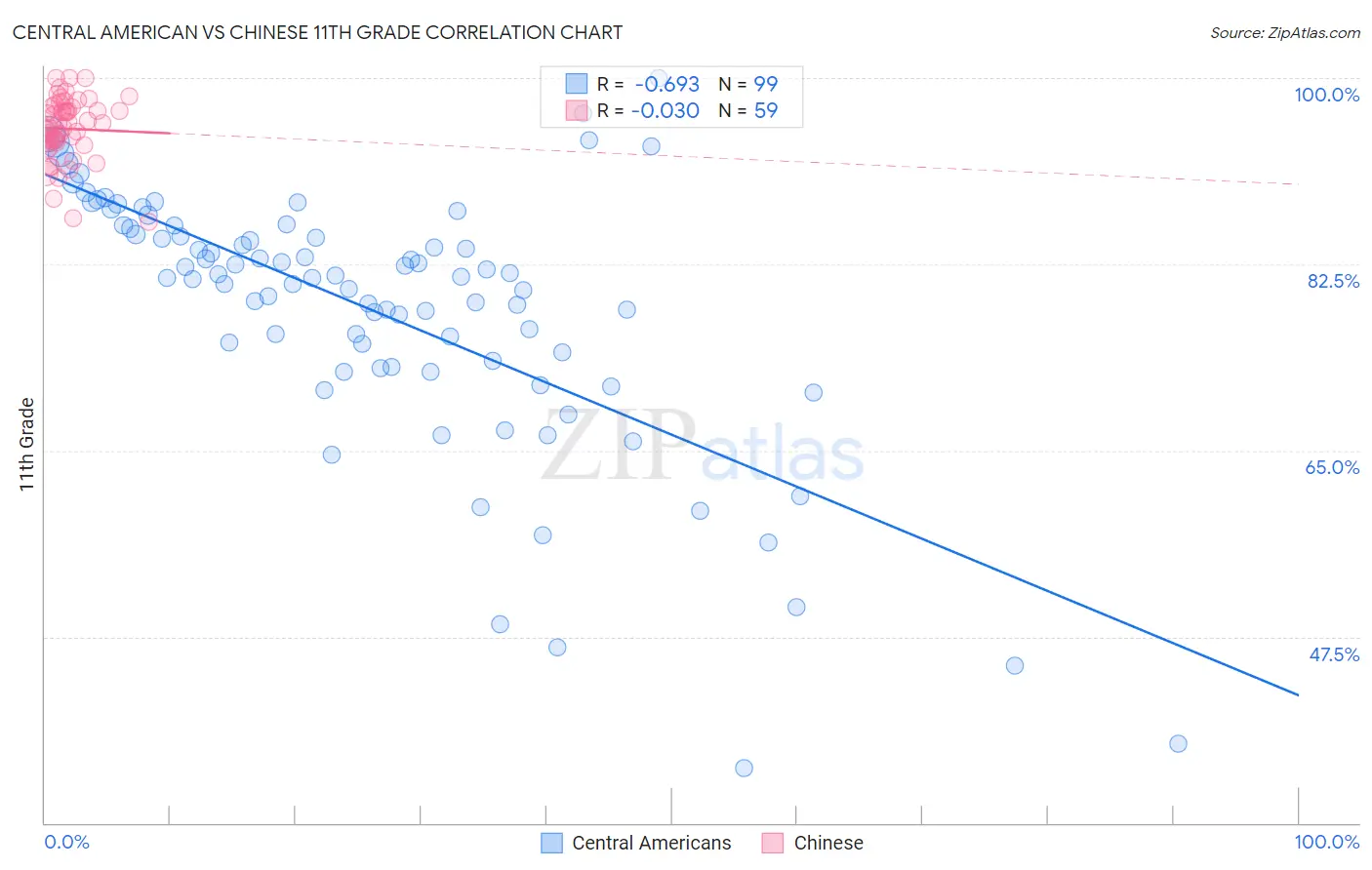Click the N = 99 value in legend
Image resolution: width=1372 pixels, height=870 pixels.
click(x=748, y=84)
